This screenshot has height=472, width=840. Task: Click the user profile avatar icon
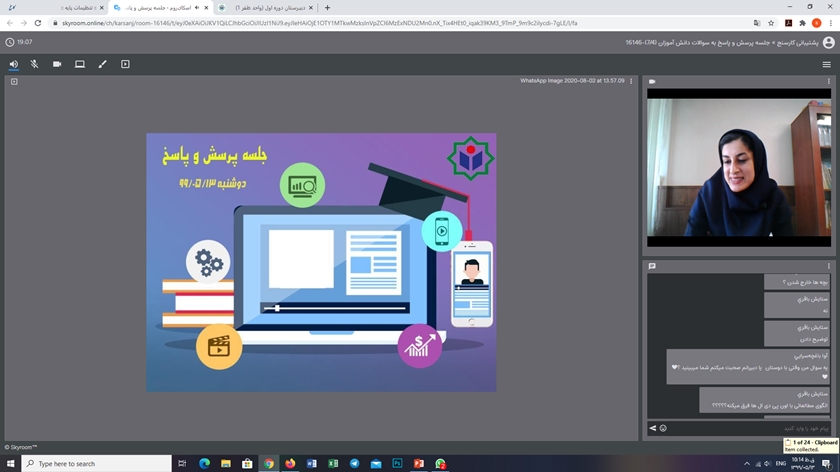tap(828, 43)
